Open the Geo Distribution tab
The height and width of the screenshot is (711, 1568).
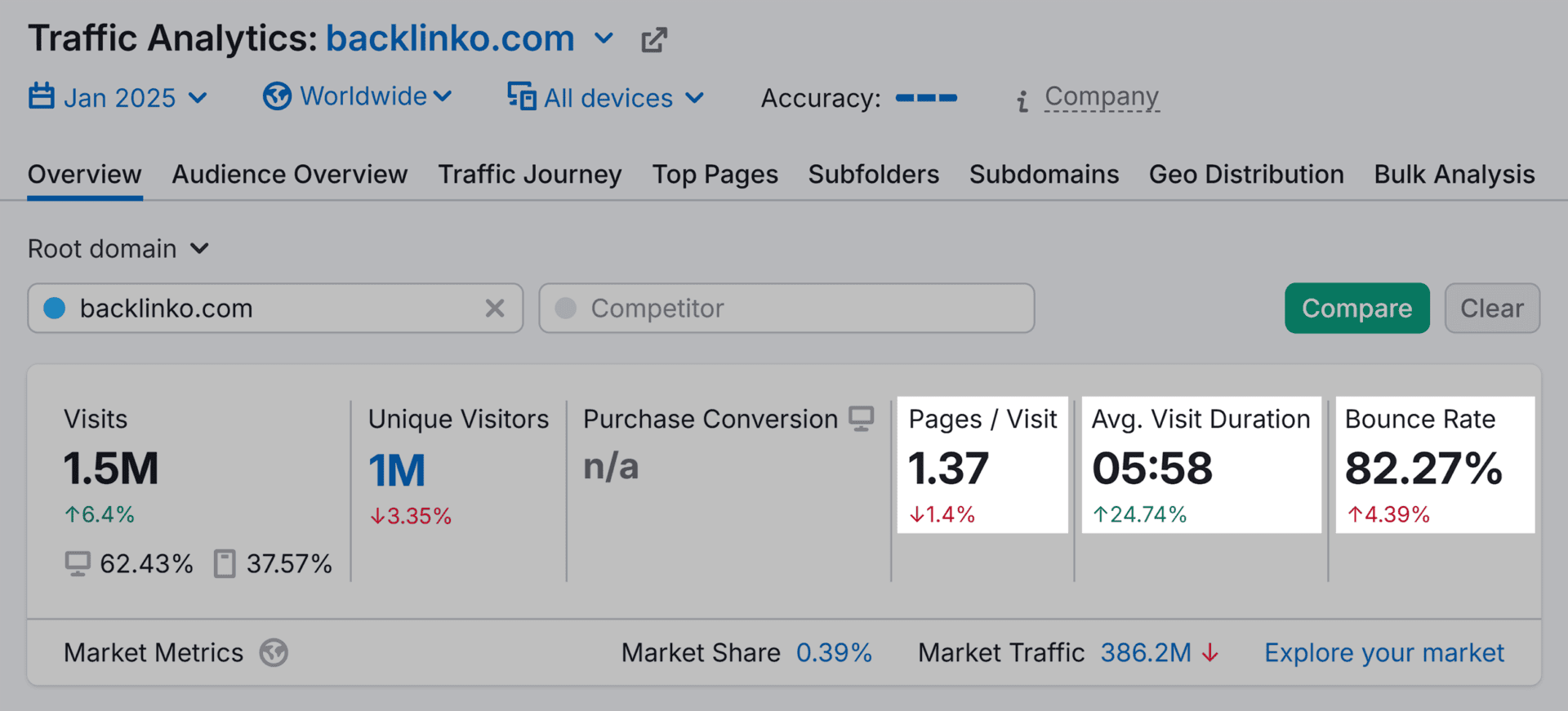pos(1245,174)
